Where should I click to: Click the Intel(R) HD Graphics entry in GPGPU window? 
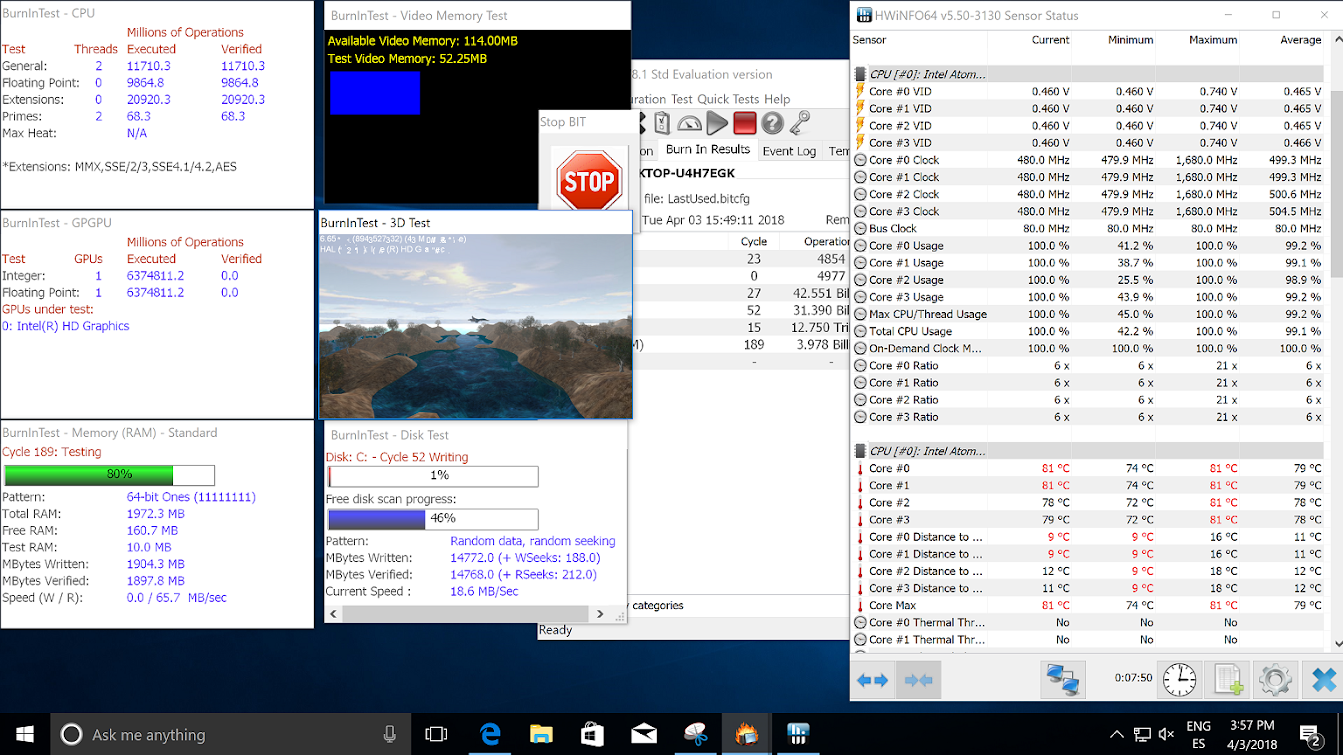[x=65, y=326]
